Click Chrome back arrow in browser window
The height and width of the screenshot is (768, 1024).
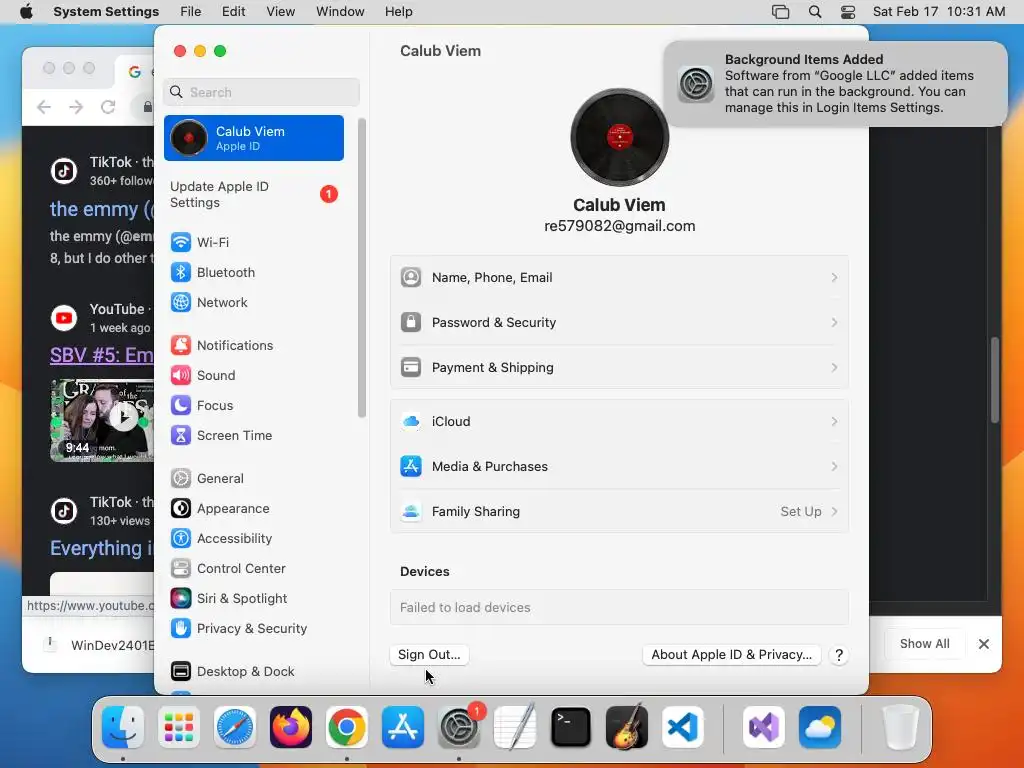tap(44, 107)
